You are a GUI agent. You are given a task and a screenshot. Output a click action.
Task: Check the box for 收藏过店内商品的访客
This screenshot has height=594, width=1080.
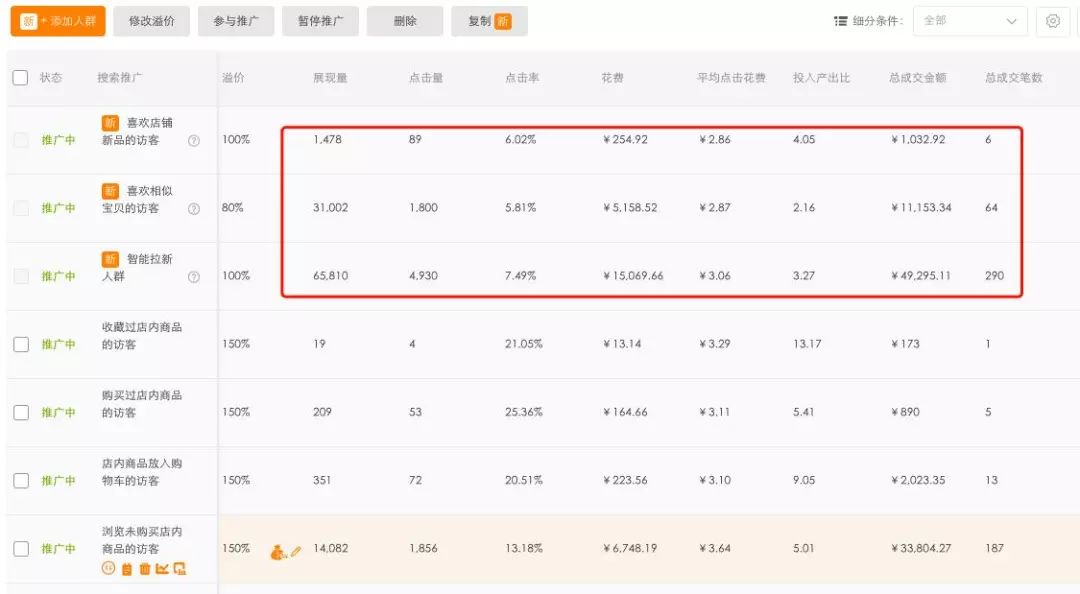click(x=21, y=345)
